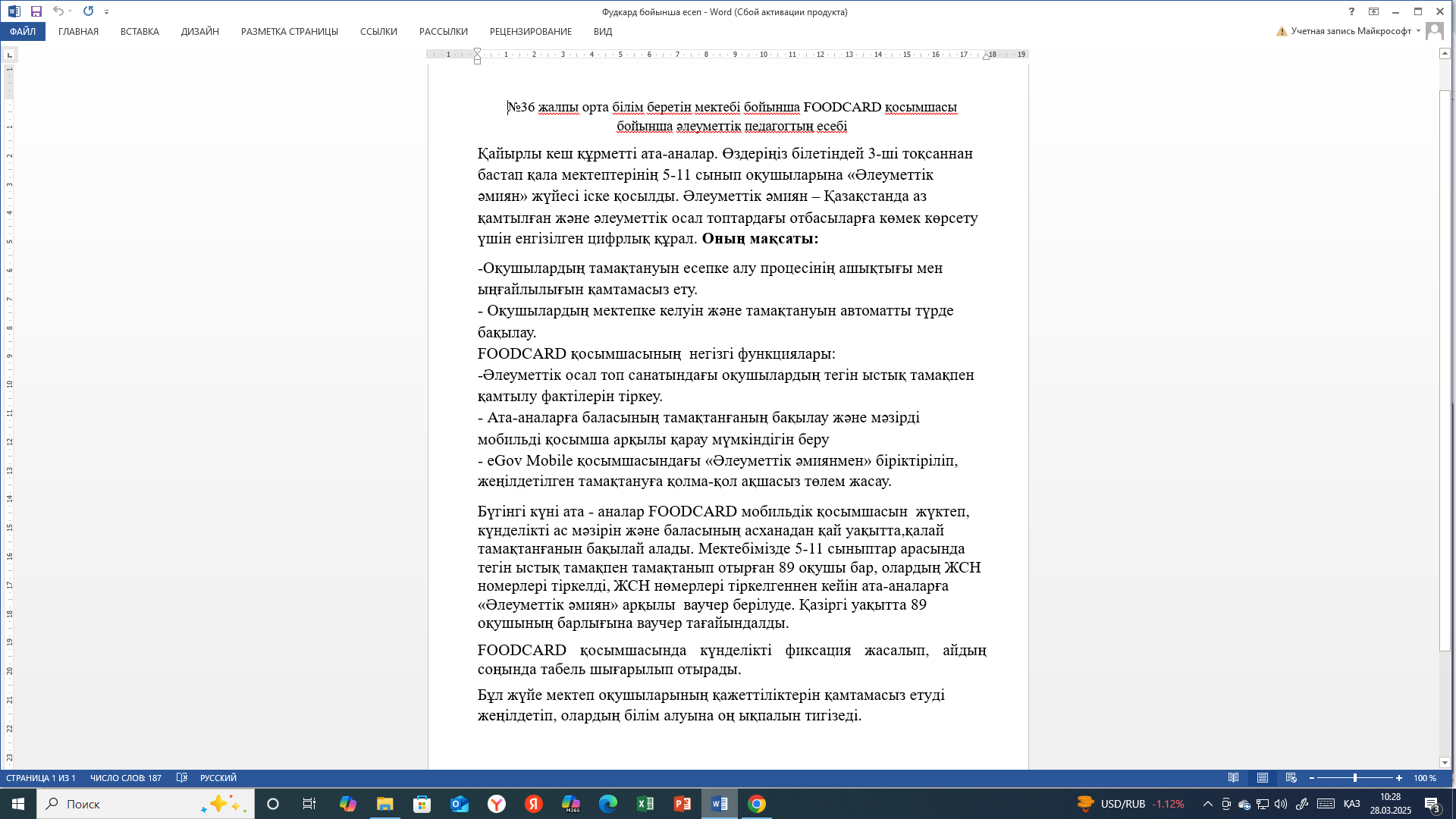Open the РАЗМЕТКА СТРАНИЦЫ tab
The image size is (1456, 819).
(x=289, y=31)
